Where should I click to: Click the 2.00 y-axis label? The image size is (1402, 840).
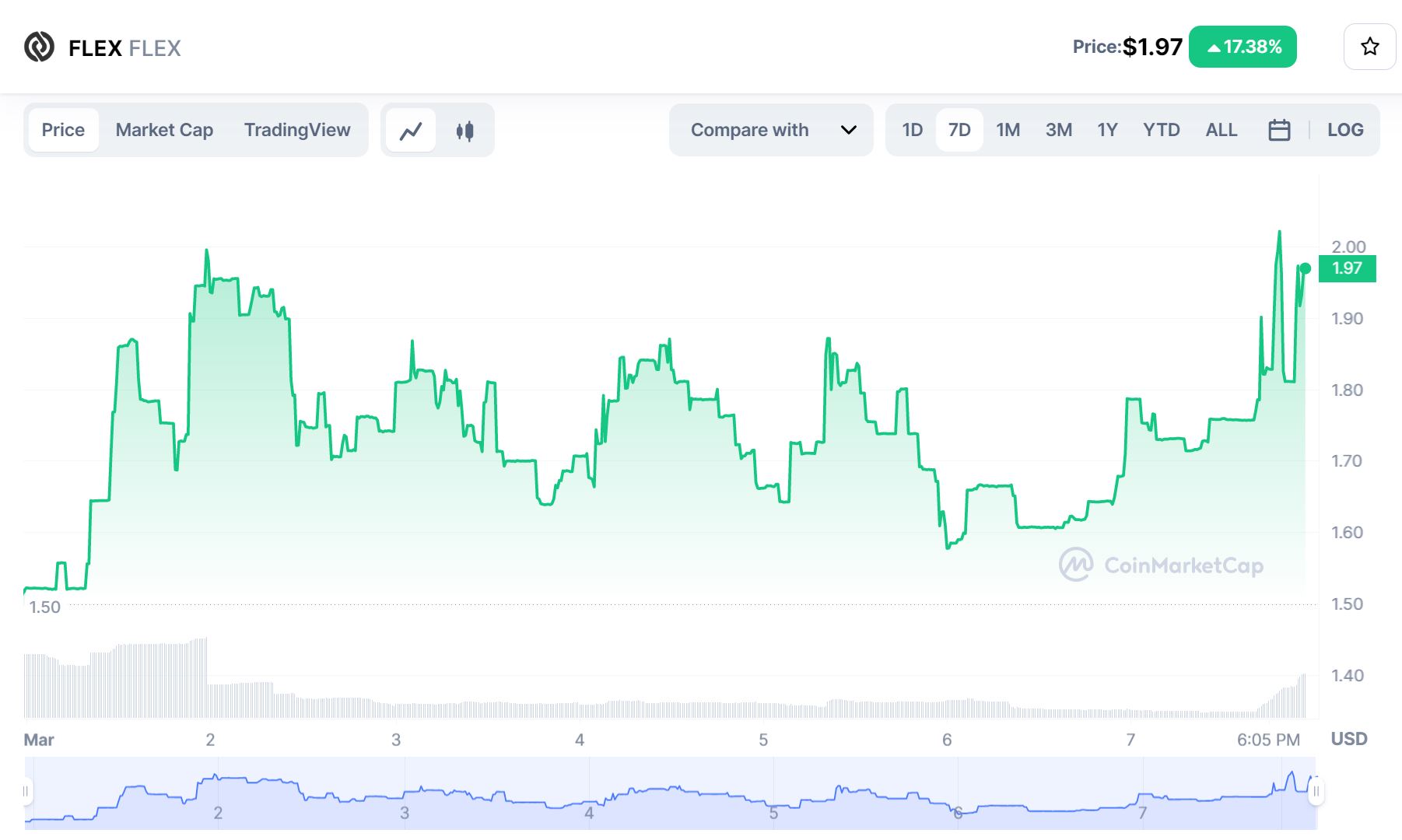click(x=1348, y=247)
